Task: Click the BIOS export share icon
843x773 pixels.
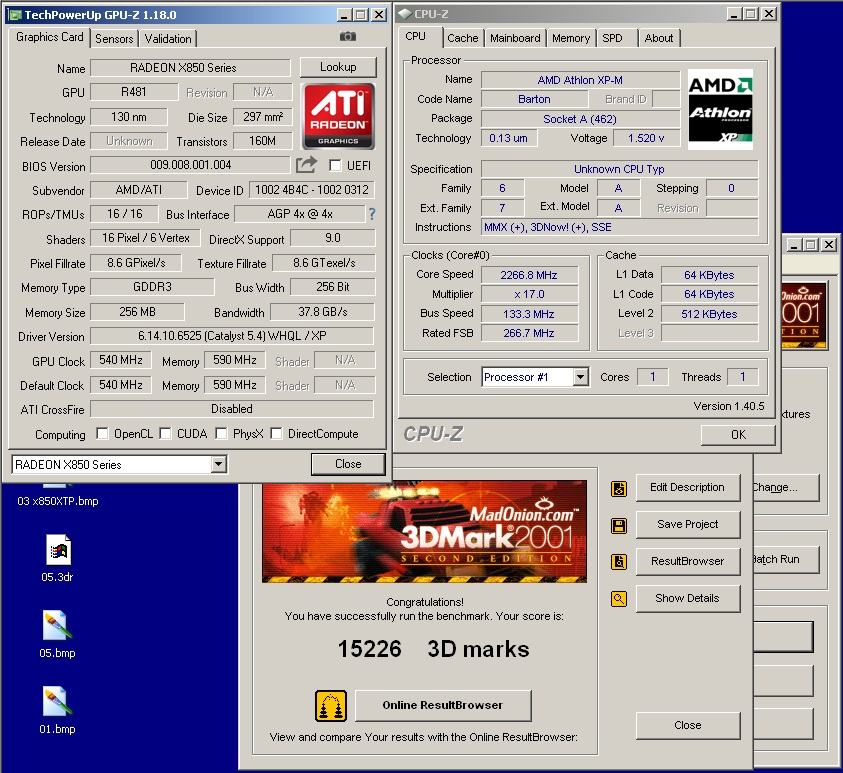Action: (x=306, y=165)
